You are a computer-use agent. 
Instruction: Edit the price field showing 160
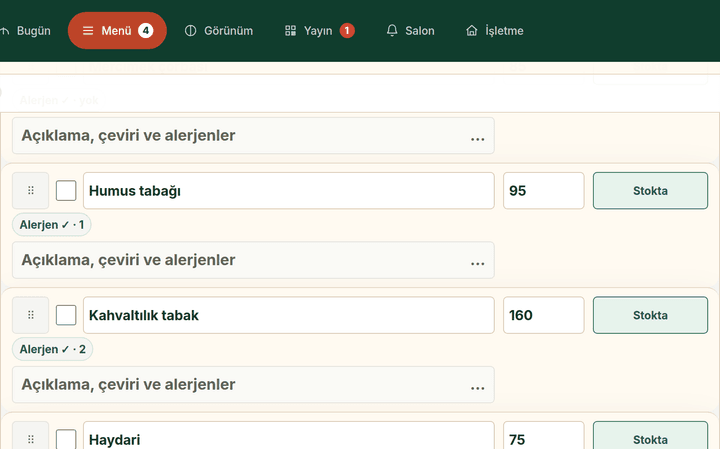point(544,315)
